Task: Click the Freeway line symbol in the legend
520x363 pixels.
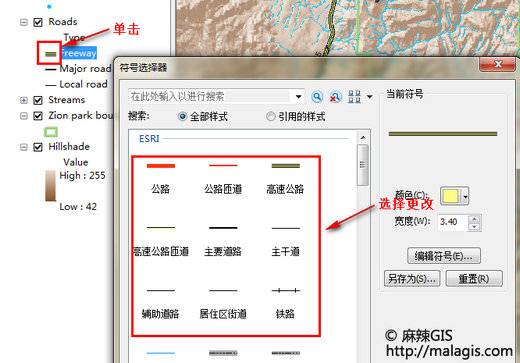Action: coord(51,54)
